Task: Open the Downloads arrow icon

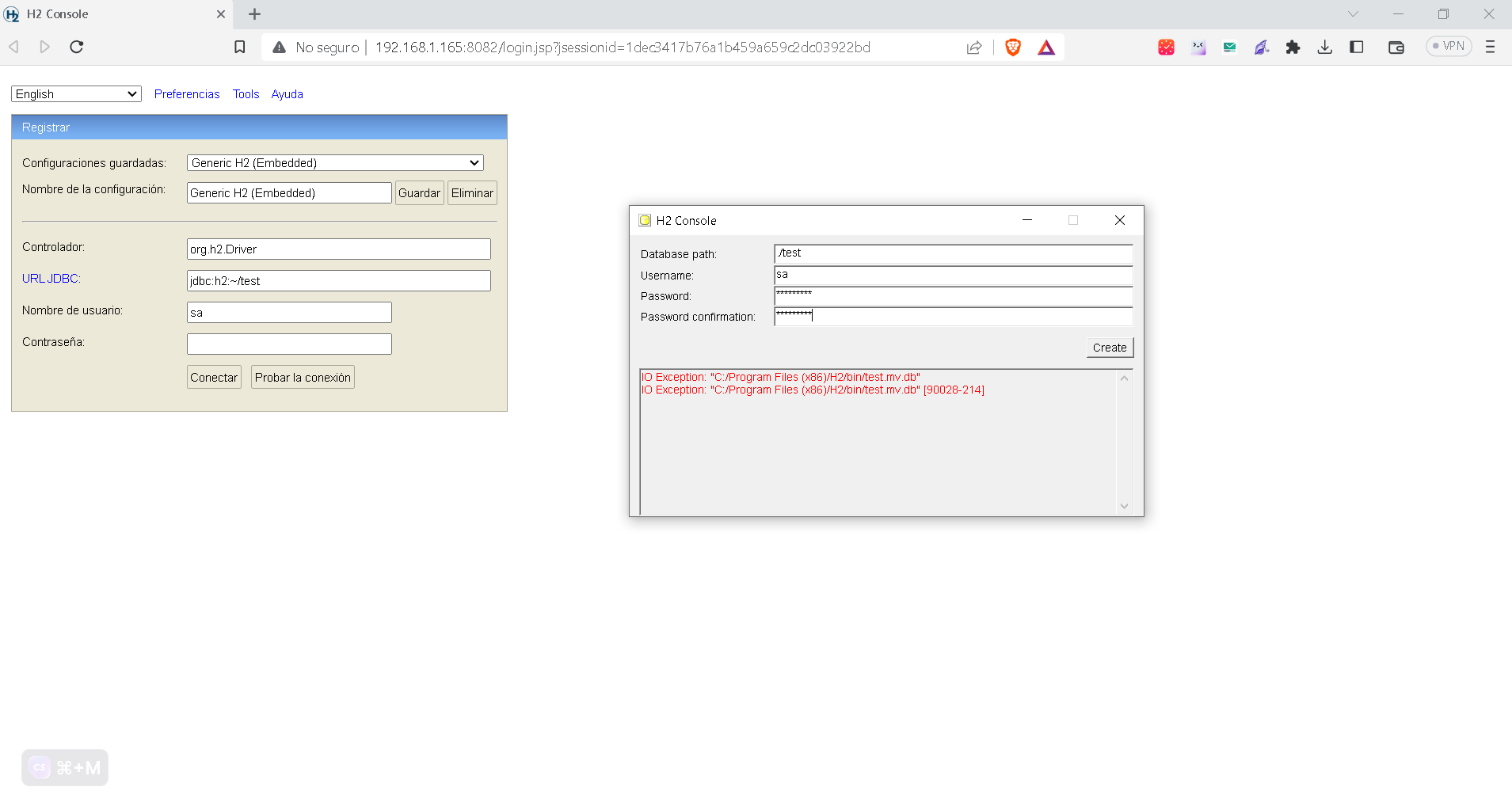Action: pyautogui.click(x=1325, y=48)
